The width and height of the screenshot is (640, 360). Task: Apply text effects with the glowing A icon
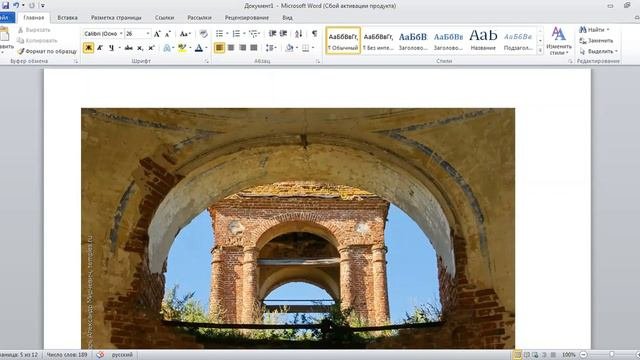[x=167, y=48]
